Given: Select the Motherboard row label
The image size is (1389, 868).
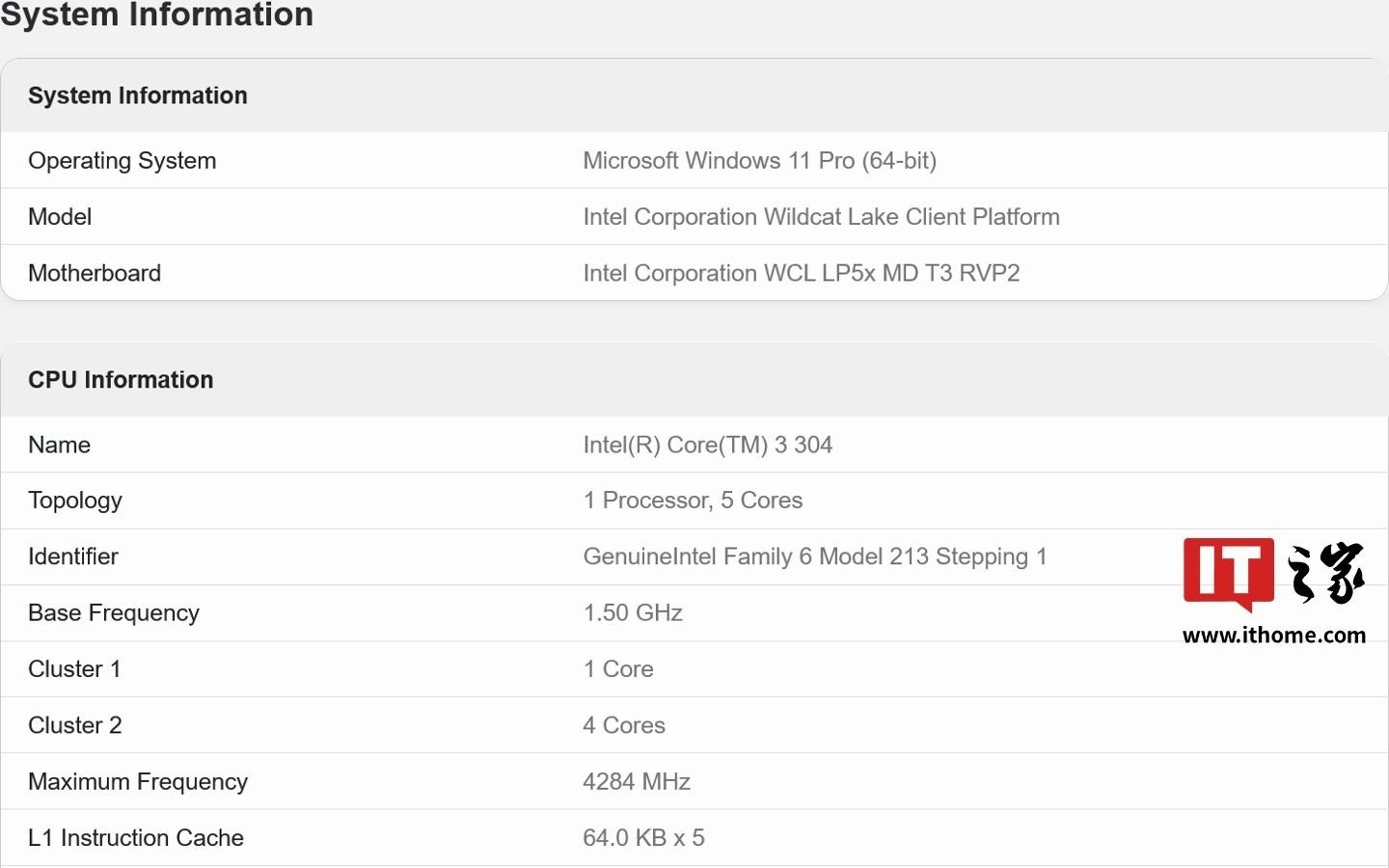Looking at the screenshot, I should click(x=95, y=274).
